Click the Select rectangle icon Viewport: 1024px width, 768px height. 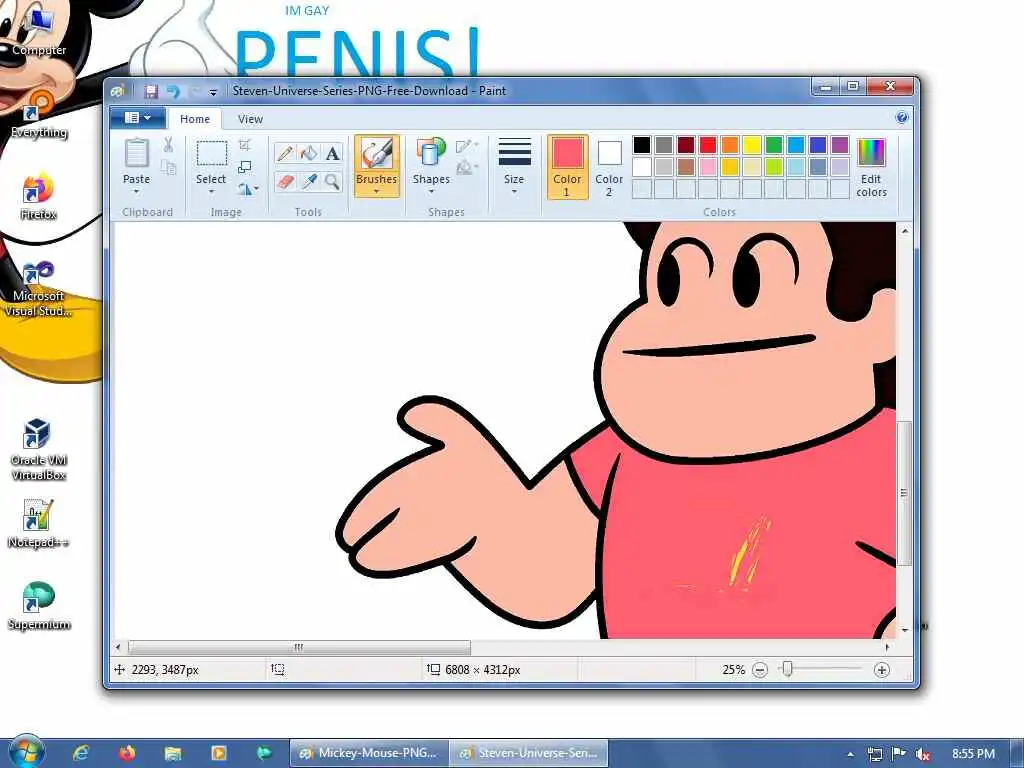(212, 153)
